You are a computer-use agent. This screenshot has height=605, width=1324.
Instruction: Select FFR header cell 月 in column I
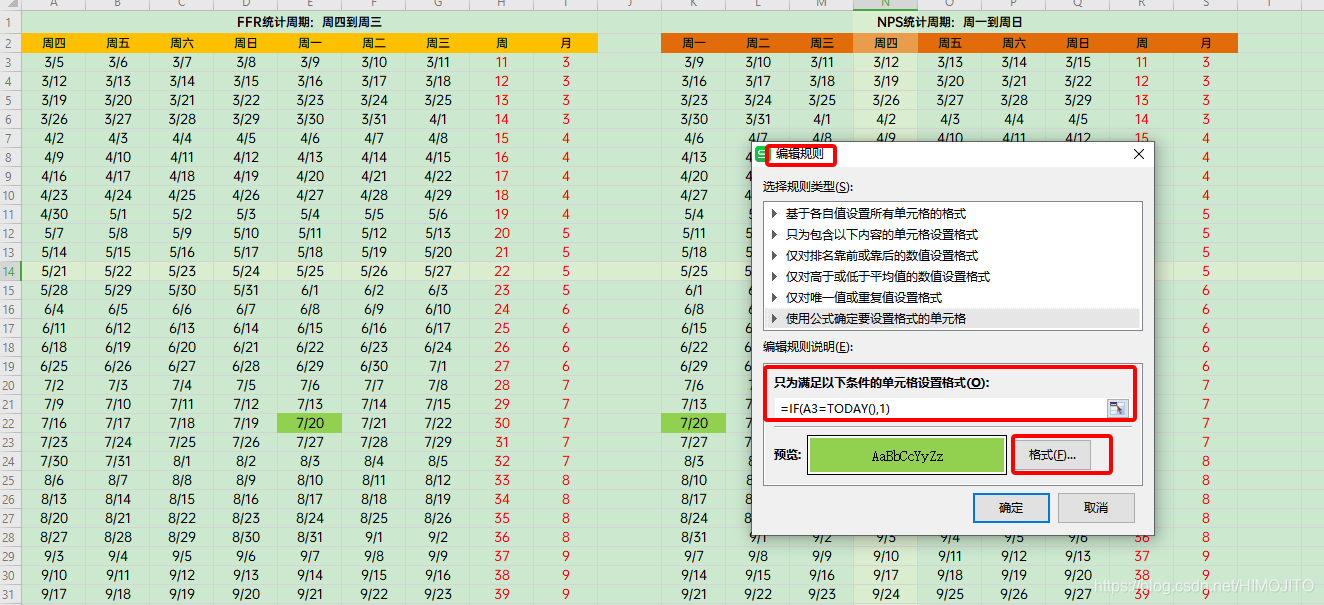(566, 43)
